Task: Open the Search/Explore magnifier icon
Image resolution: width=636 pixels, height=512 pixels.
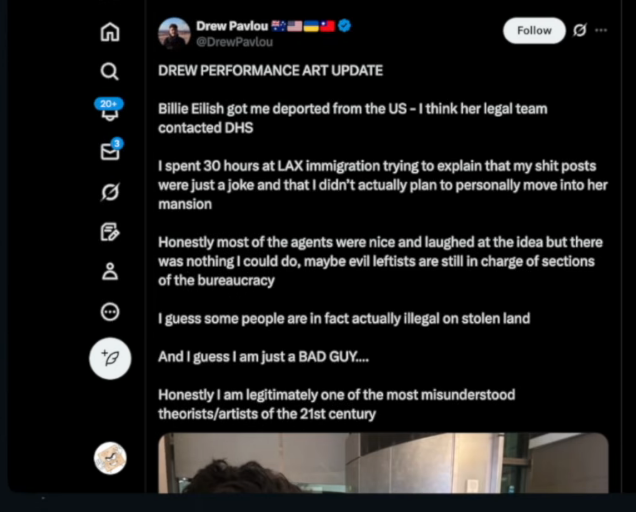Action: click(x=110, y=71)
